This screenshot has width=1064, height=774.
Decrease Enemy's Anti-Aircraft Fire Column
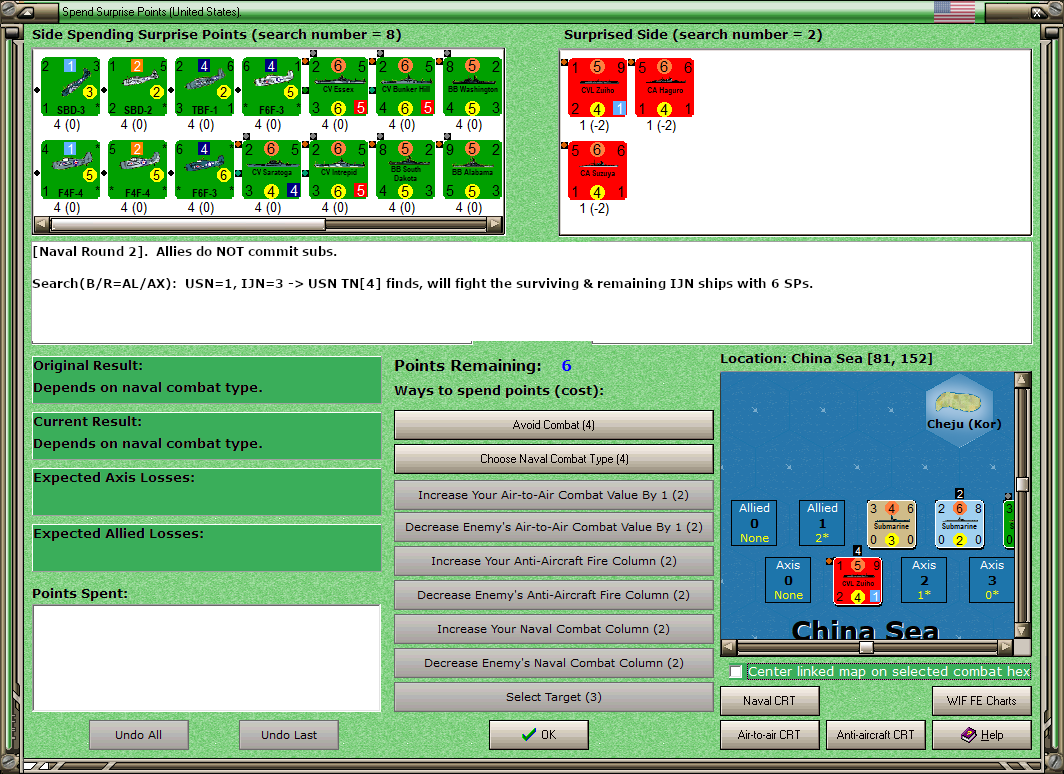[x=554, y=595]
